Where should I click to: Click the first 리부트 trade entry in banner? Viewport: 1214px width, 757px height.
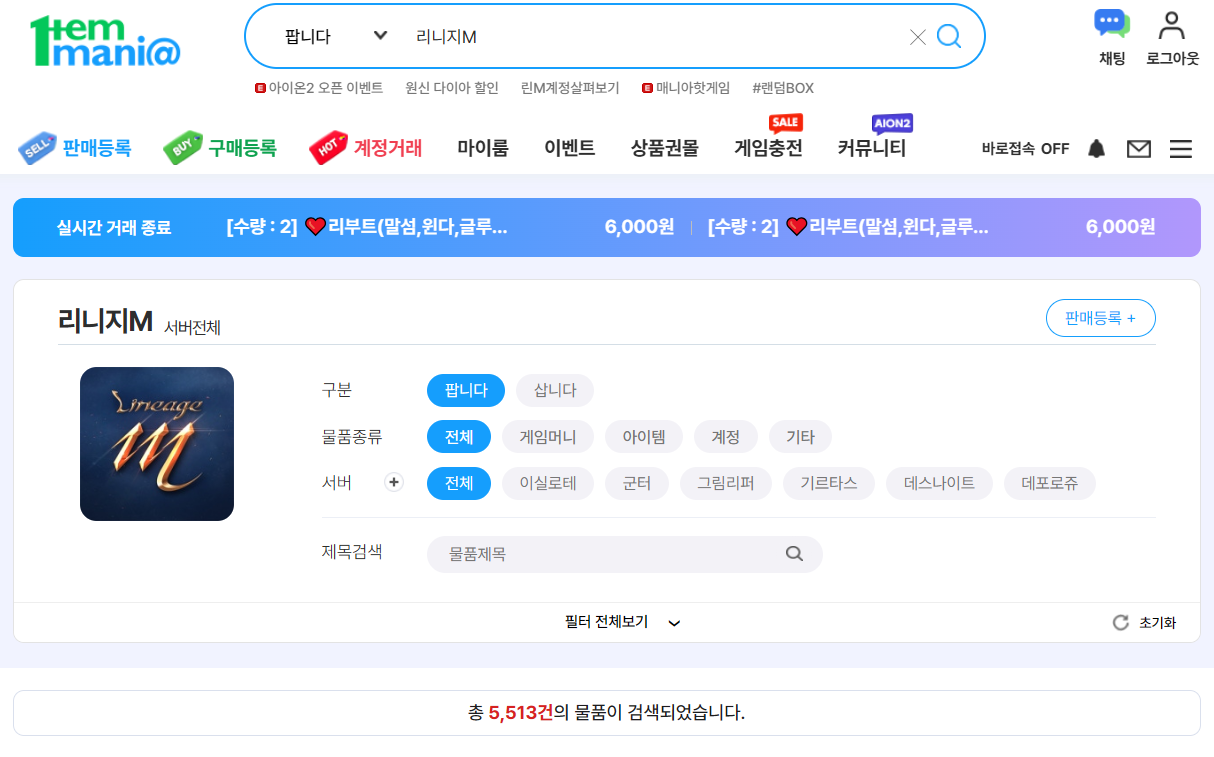[x=451, y=227]
